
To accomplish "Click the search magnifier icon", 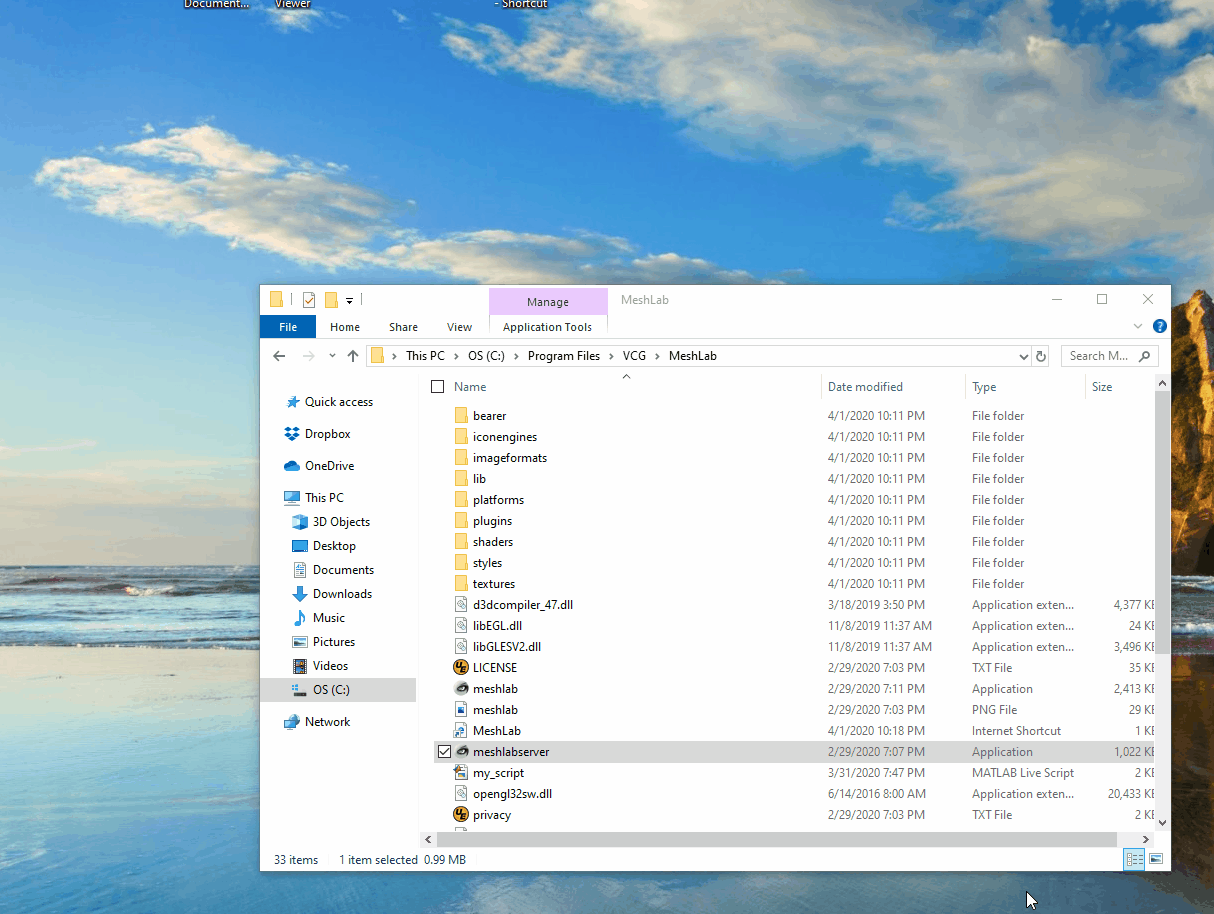I will [x=1146, y=356].
